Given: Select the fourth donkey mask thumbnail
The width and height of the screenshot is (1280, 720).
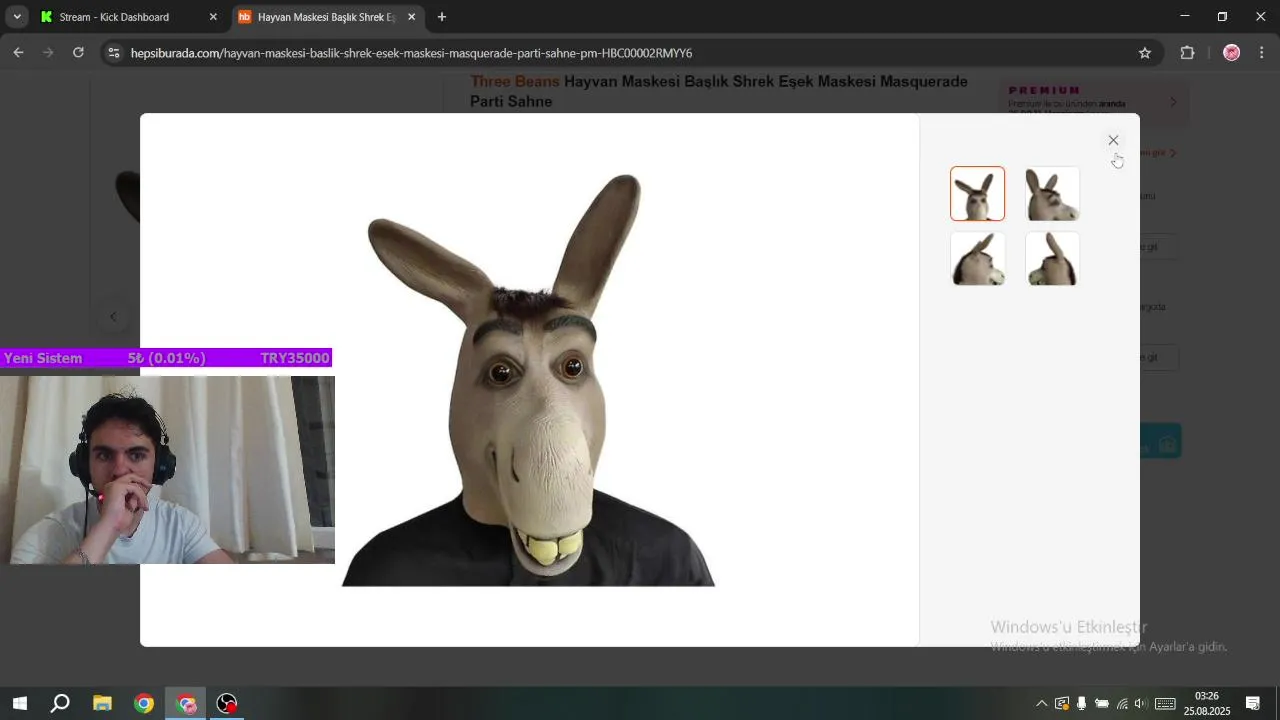Looking at the screenshot, I should [x=1052, y=259].
